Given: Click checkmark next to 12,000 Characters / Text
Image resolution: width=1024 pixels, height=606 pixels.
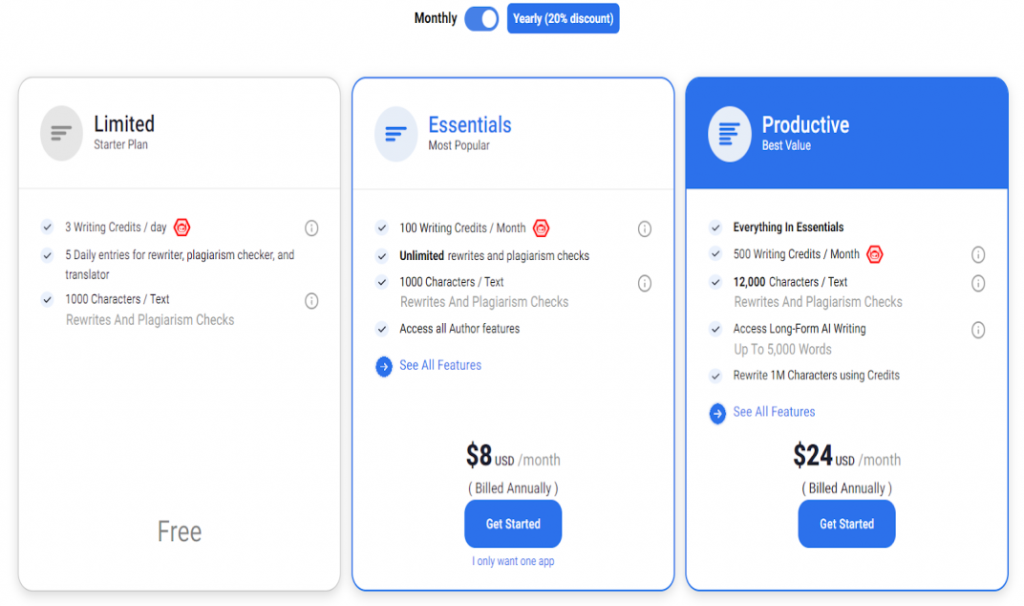Looking at the screenshot, I should tap(716, 281).
